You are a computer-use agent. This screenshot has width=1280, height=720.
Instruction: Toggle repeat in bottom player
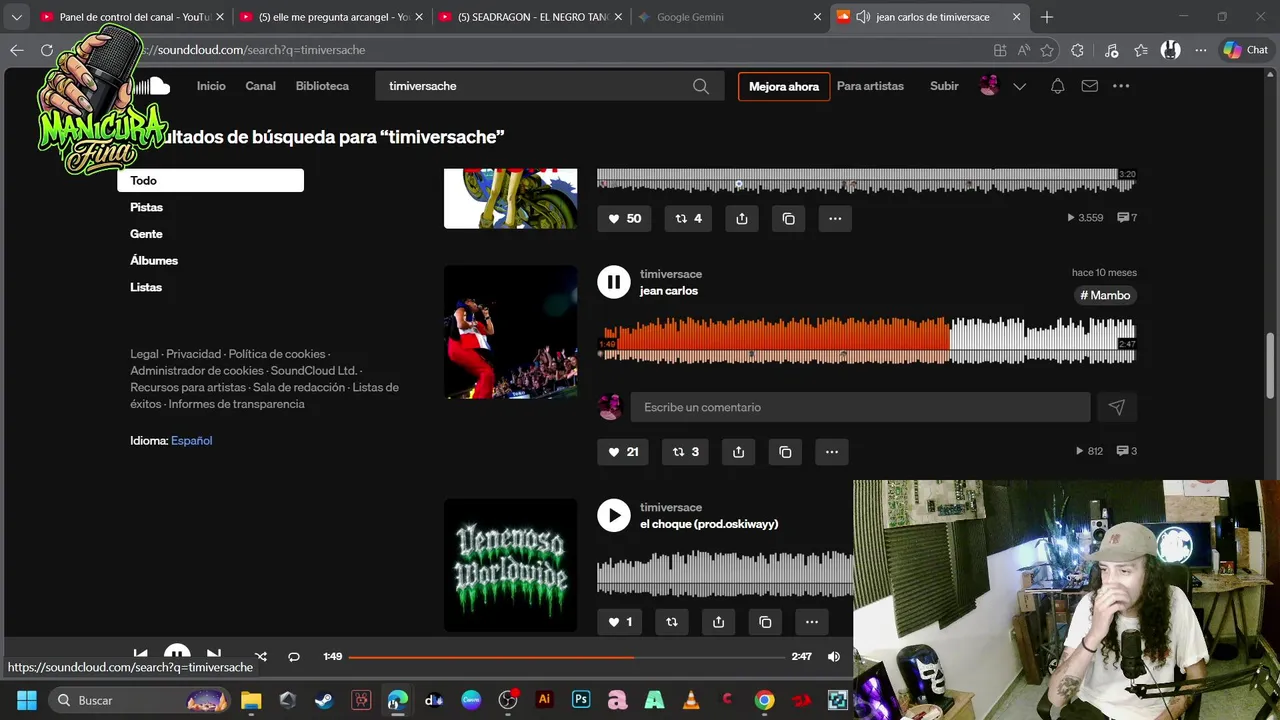click(x=294, y=657)
